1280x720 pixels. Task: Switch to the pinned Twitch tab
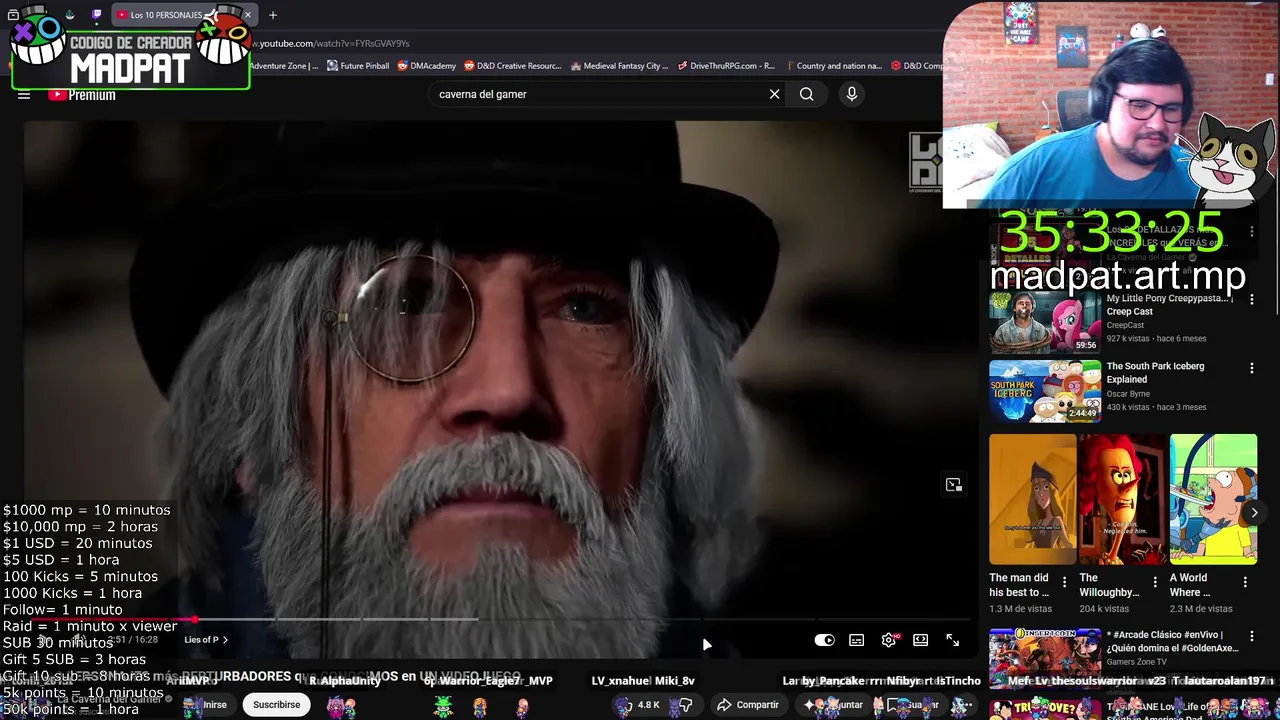(96, 15)
